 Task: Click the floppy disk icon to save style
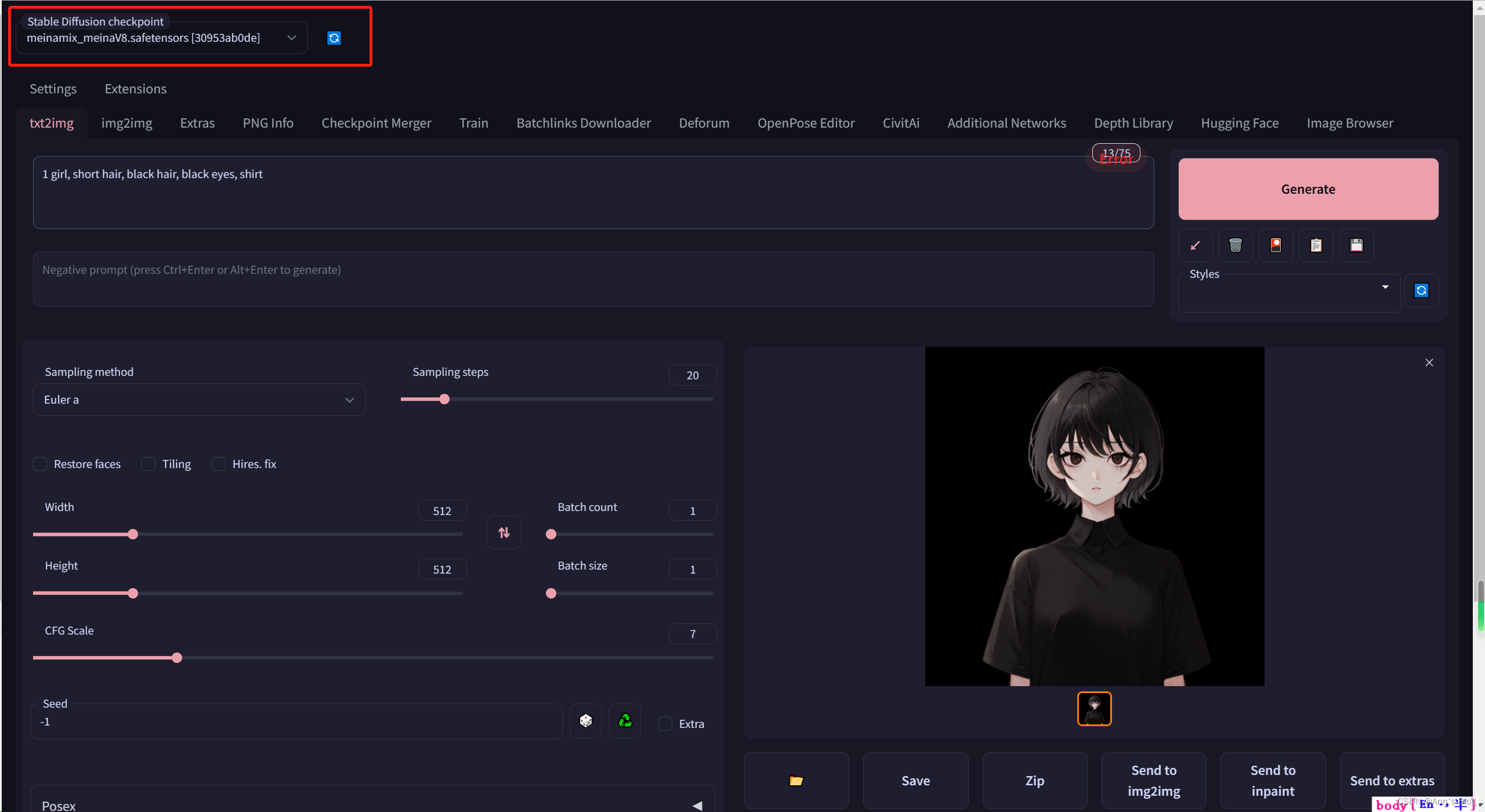tap(1356, 245)
